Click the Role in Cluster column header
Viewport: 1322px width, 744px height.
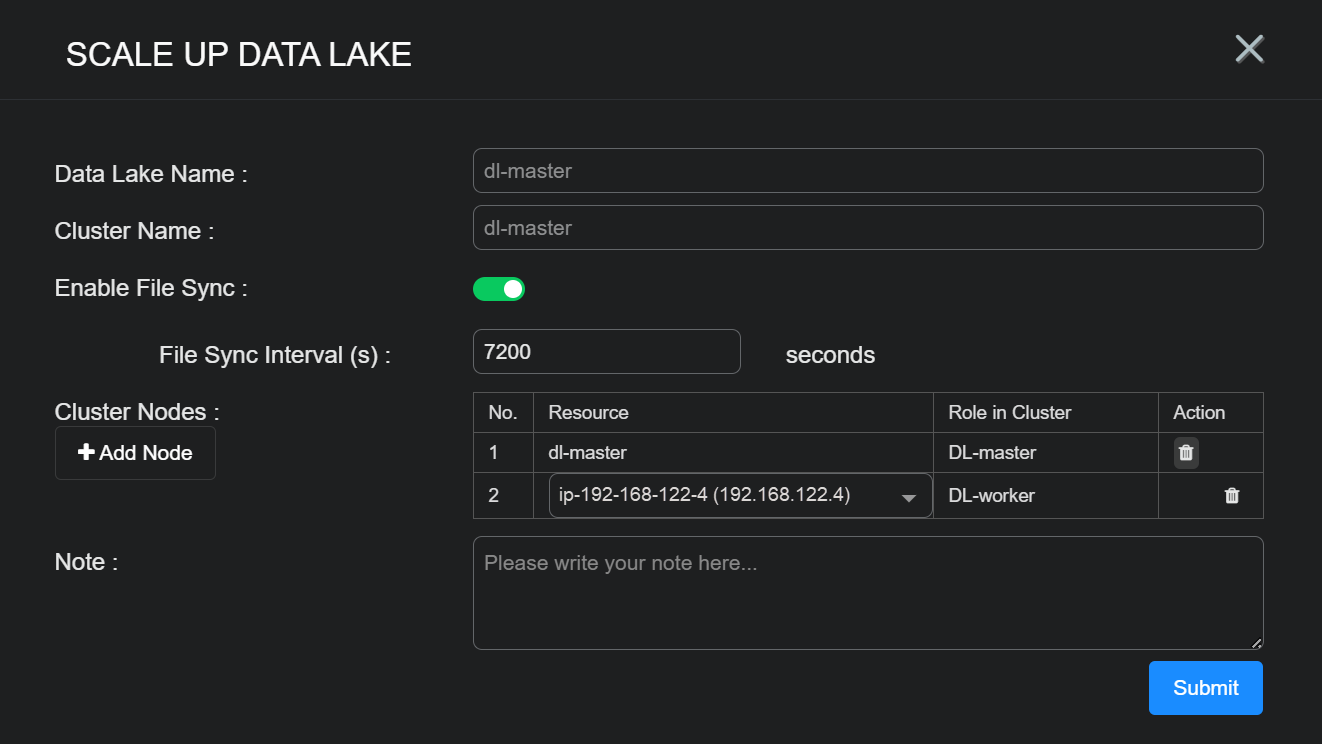1009,413
